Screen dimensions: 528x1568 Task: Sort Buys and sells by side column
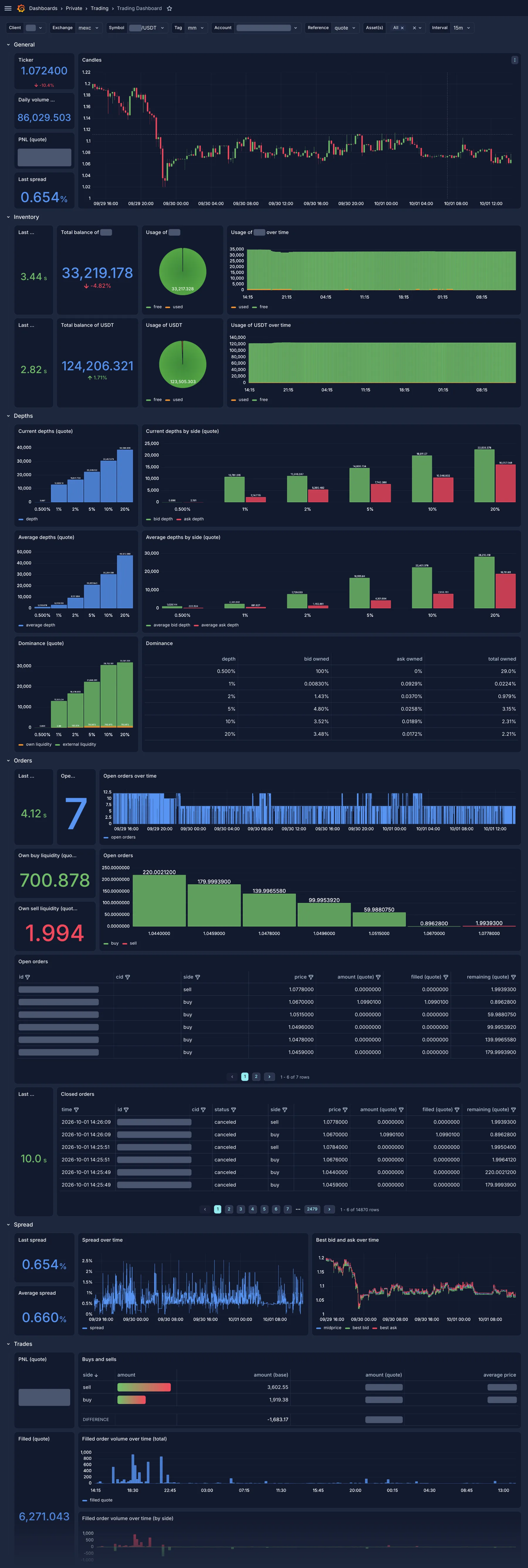tap(91, 1375)
